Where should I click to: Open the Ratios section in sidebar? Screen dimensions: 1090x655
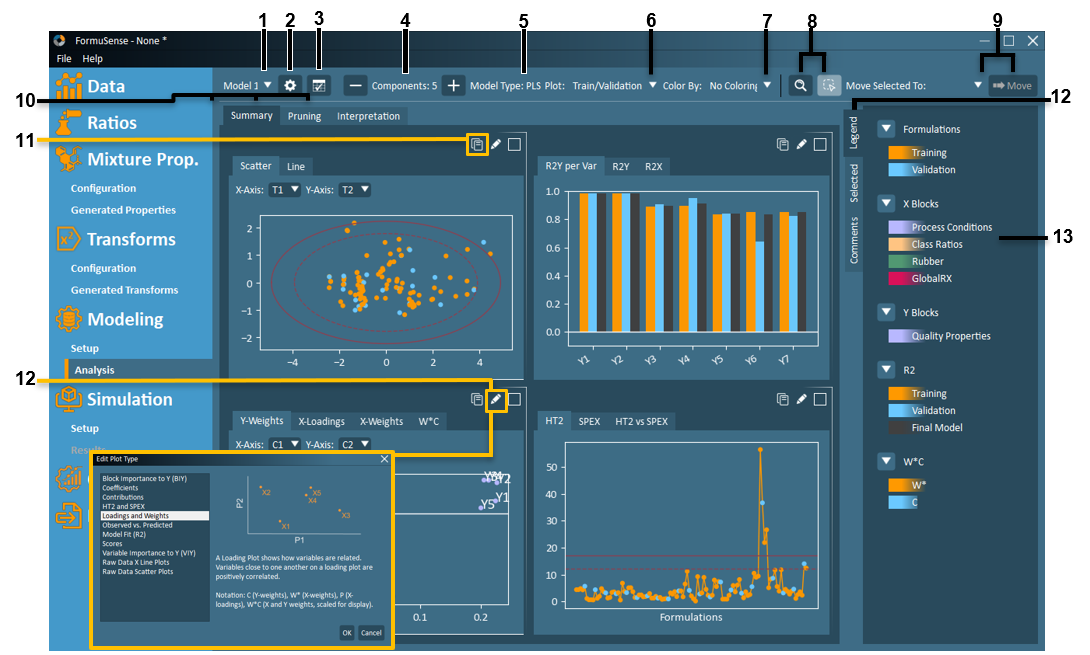(x=111, y=123)
